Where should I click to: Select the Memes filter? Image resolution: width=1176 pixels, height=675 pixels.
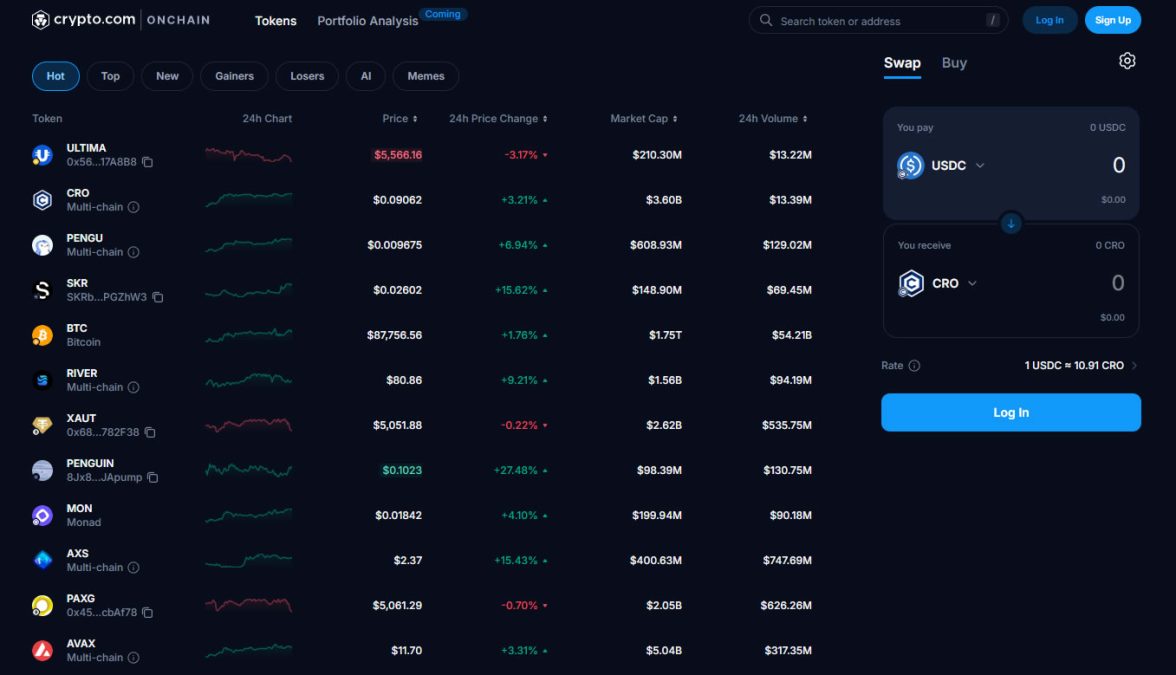(425, 76)
